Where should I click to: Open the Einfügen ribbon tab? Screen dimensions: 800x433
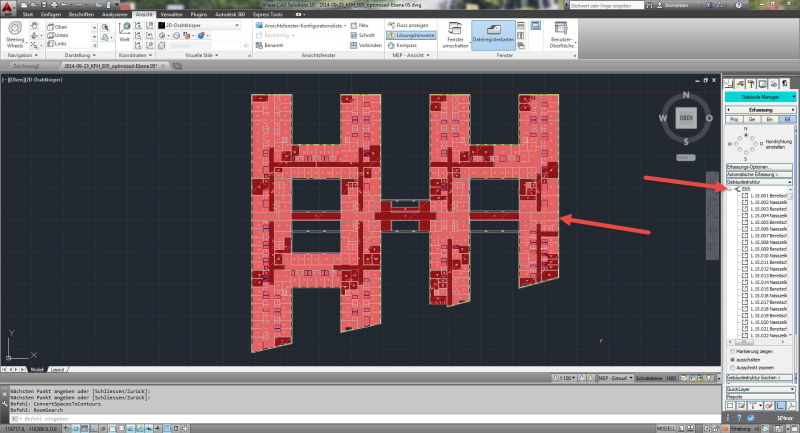tap(51, 14)
